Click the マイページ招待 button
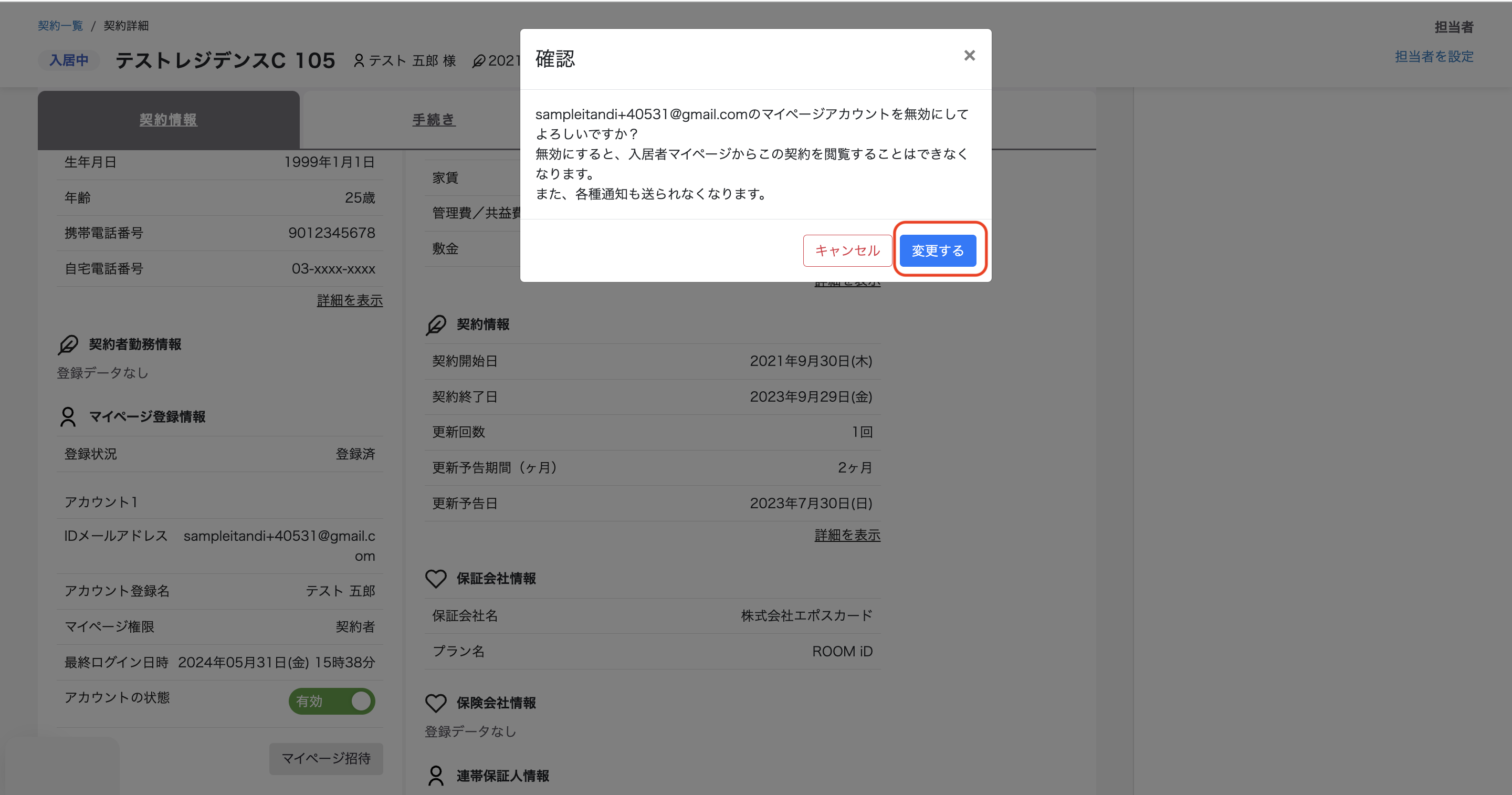This screenshot has width=1512, height=795. pos(325,759)
